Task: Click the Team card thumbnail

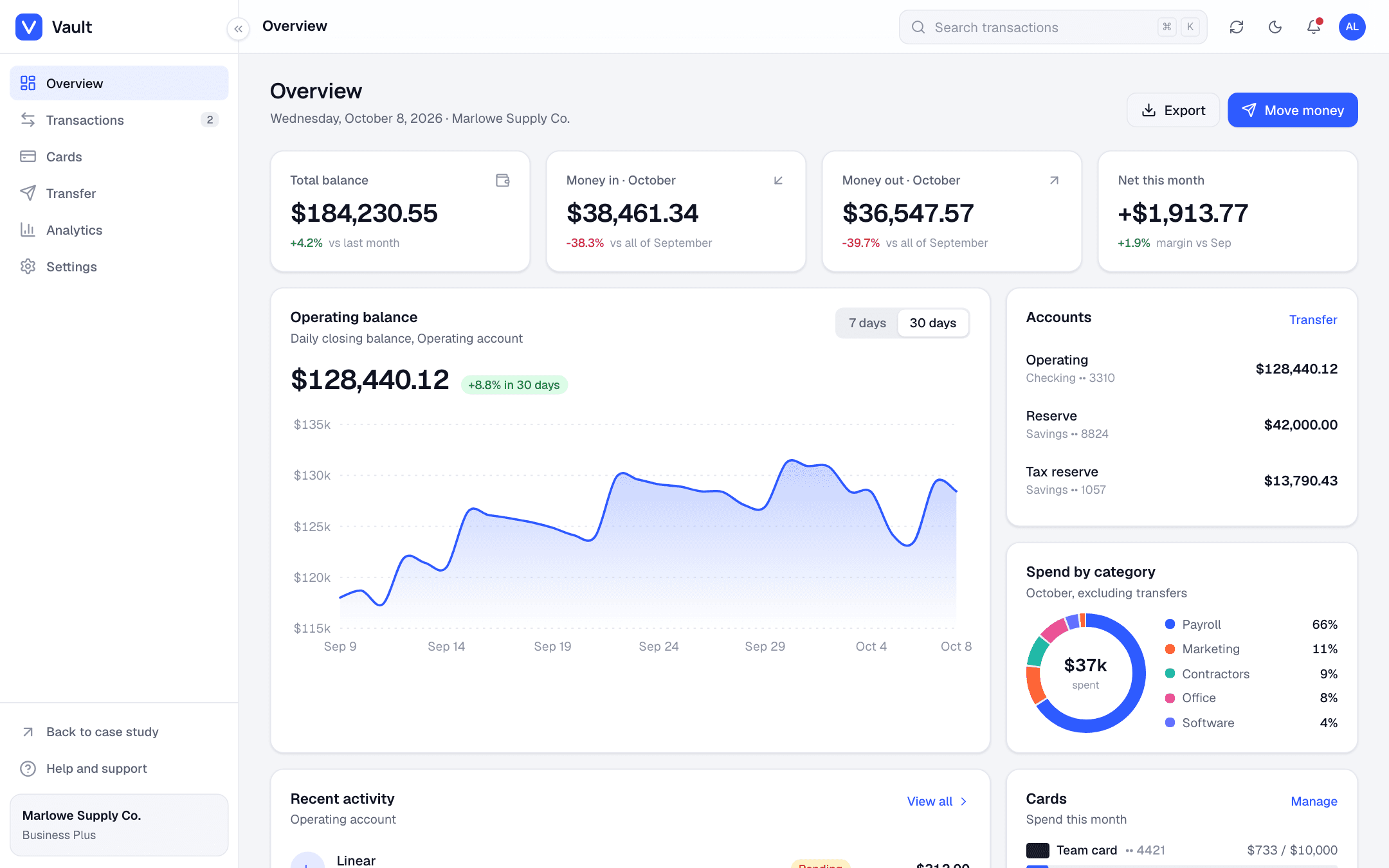Action: point(1037,850)
